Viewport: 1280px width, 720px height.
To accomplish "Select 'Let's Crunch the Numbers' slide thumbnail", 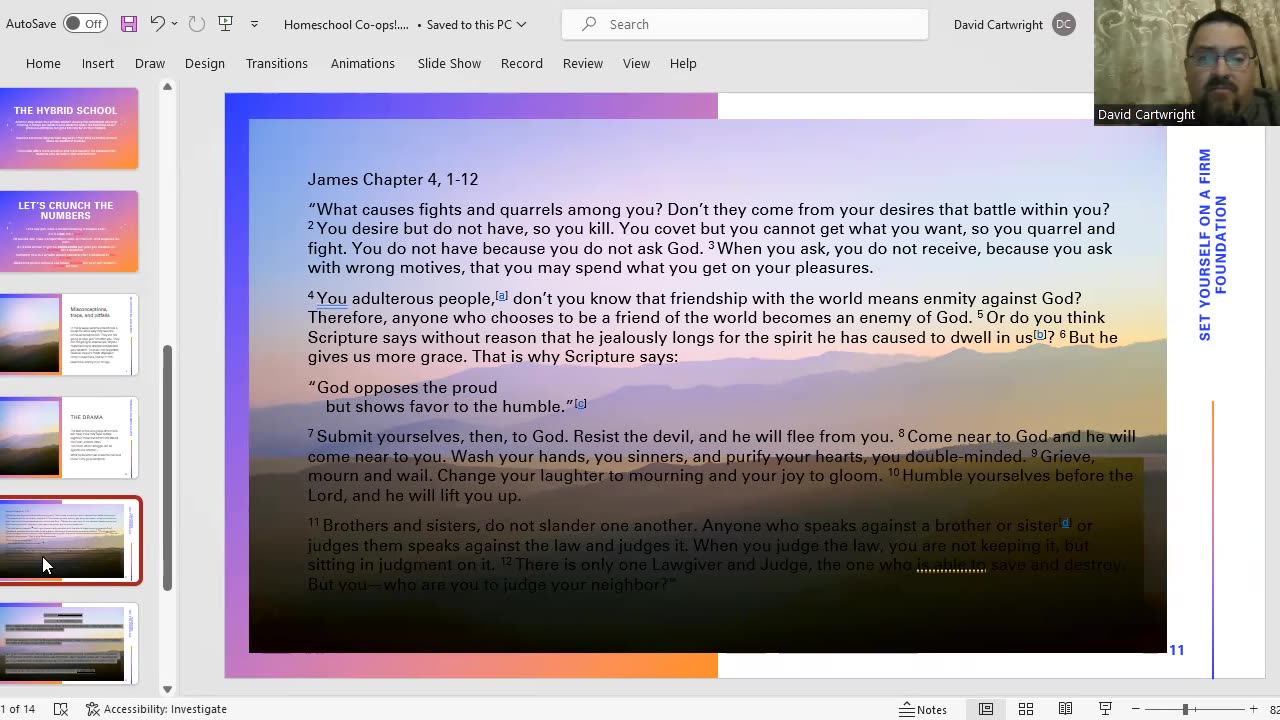I will [69, 232].
